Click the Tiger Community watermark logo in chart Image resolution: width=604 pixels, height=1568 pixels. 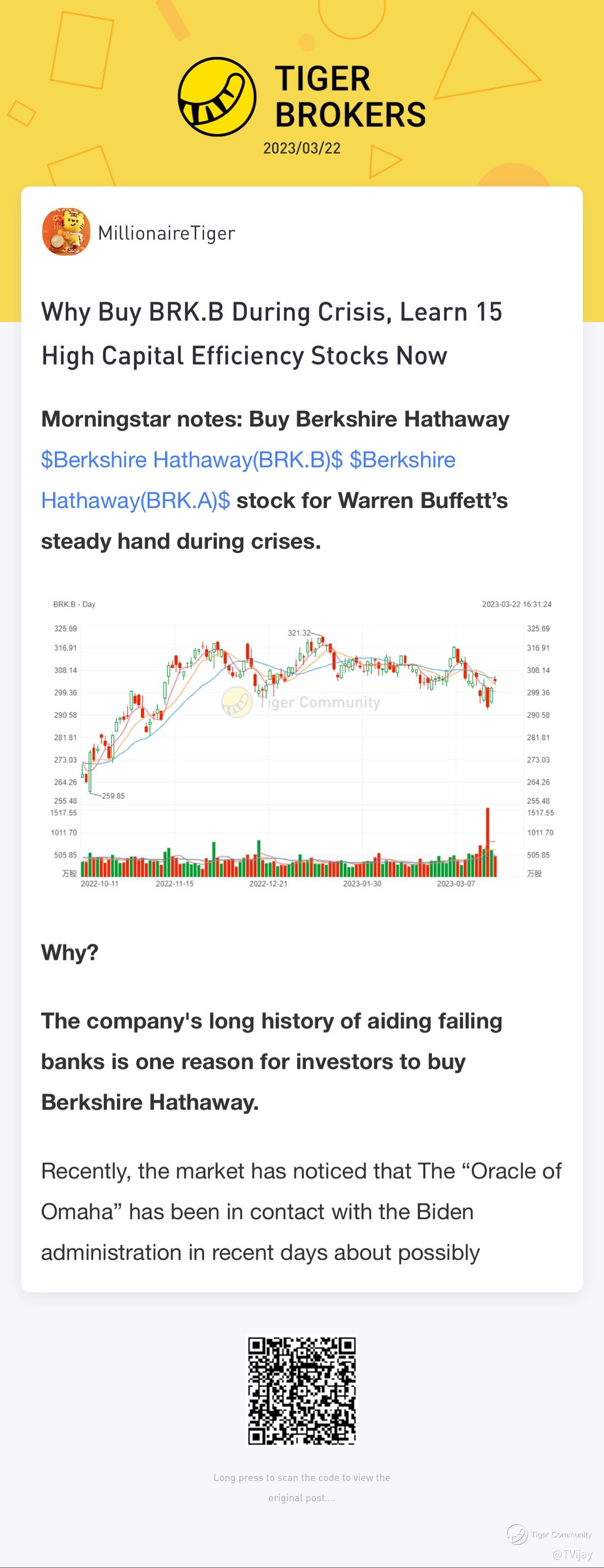point(237,702)
